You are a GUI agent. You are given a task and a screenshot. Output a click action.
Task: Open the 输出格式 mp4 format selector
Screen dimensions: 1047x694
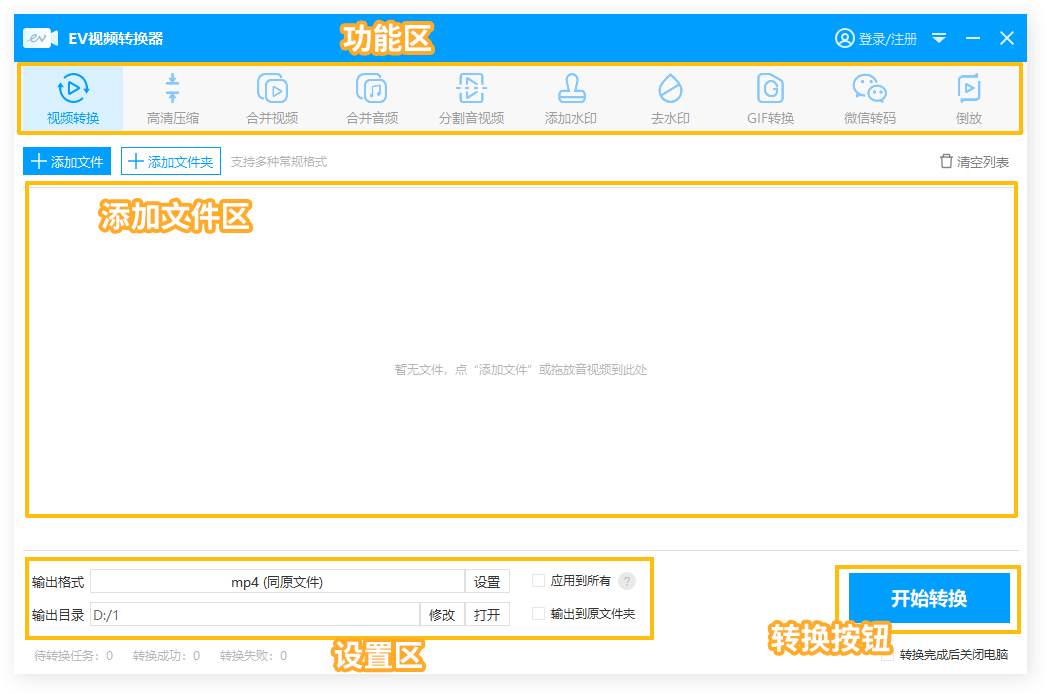277,581
